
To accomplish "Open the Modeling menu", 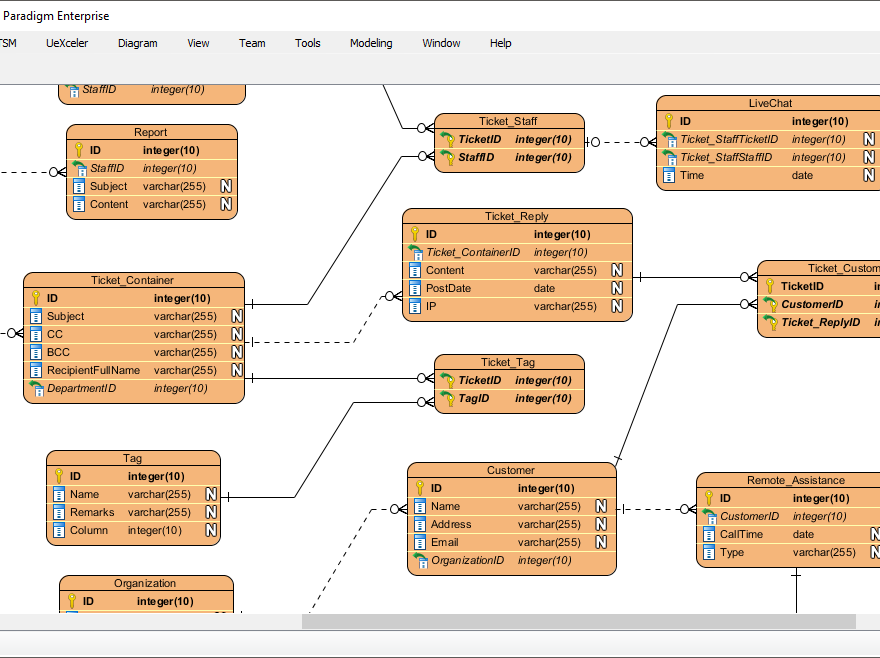I will coord(370,43).
